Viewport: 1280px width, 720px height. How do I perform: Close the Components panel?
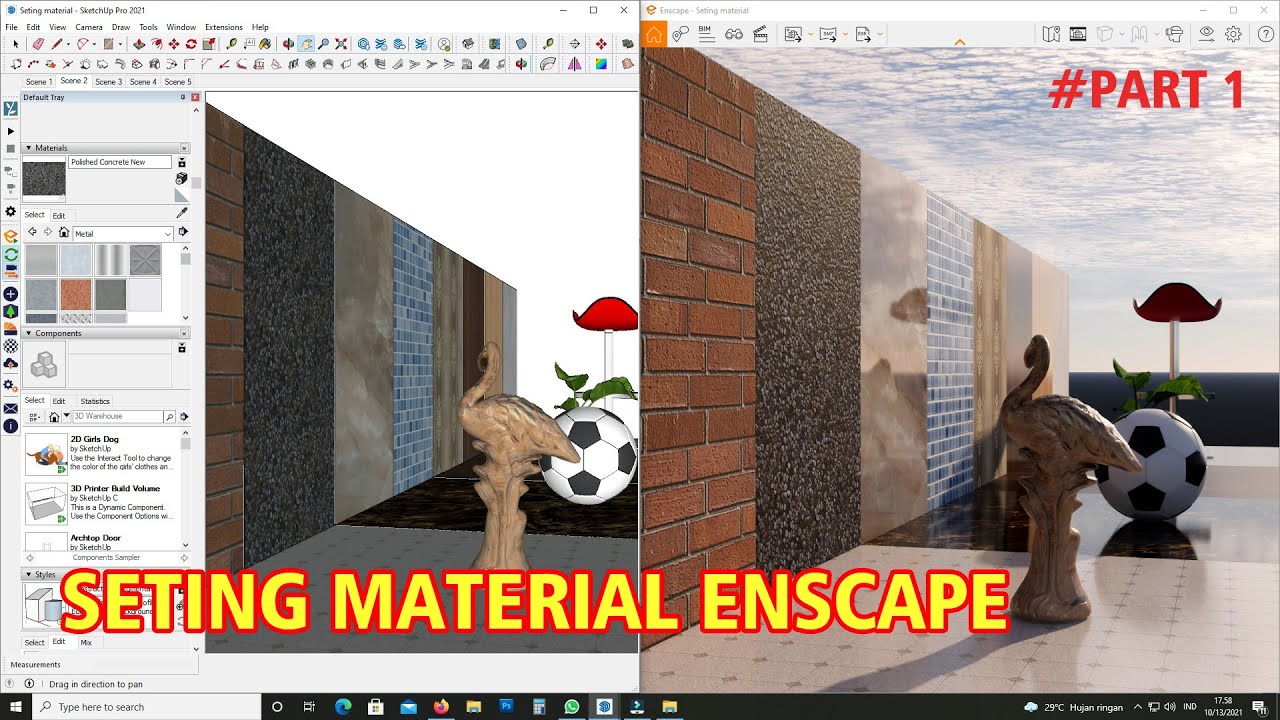click(x=184, y=333)
